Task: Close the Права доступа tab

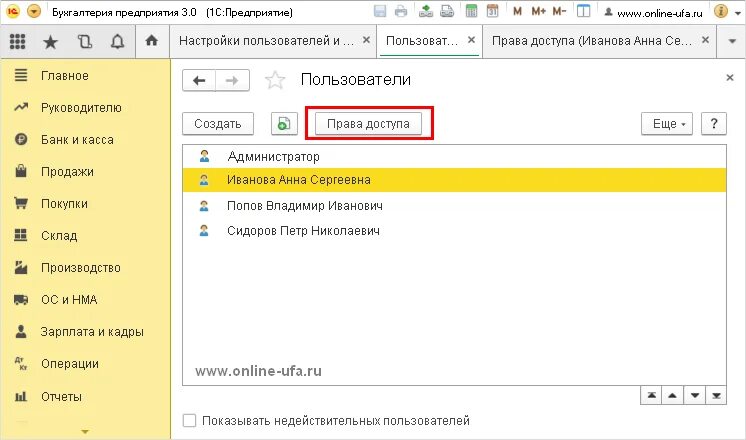Action: click(x=706, y=40)
